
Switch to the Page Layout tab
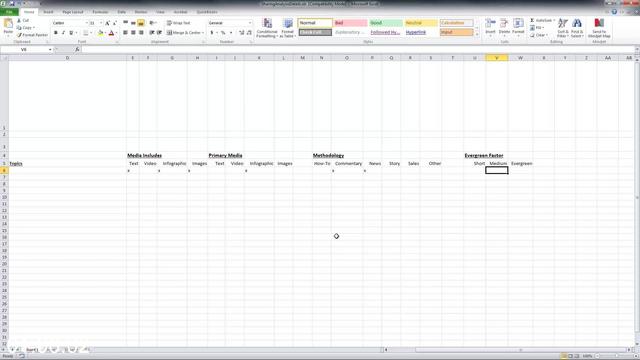73,12
